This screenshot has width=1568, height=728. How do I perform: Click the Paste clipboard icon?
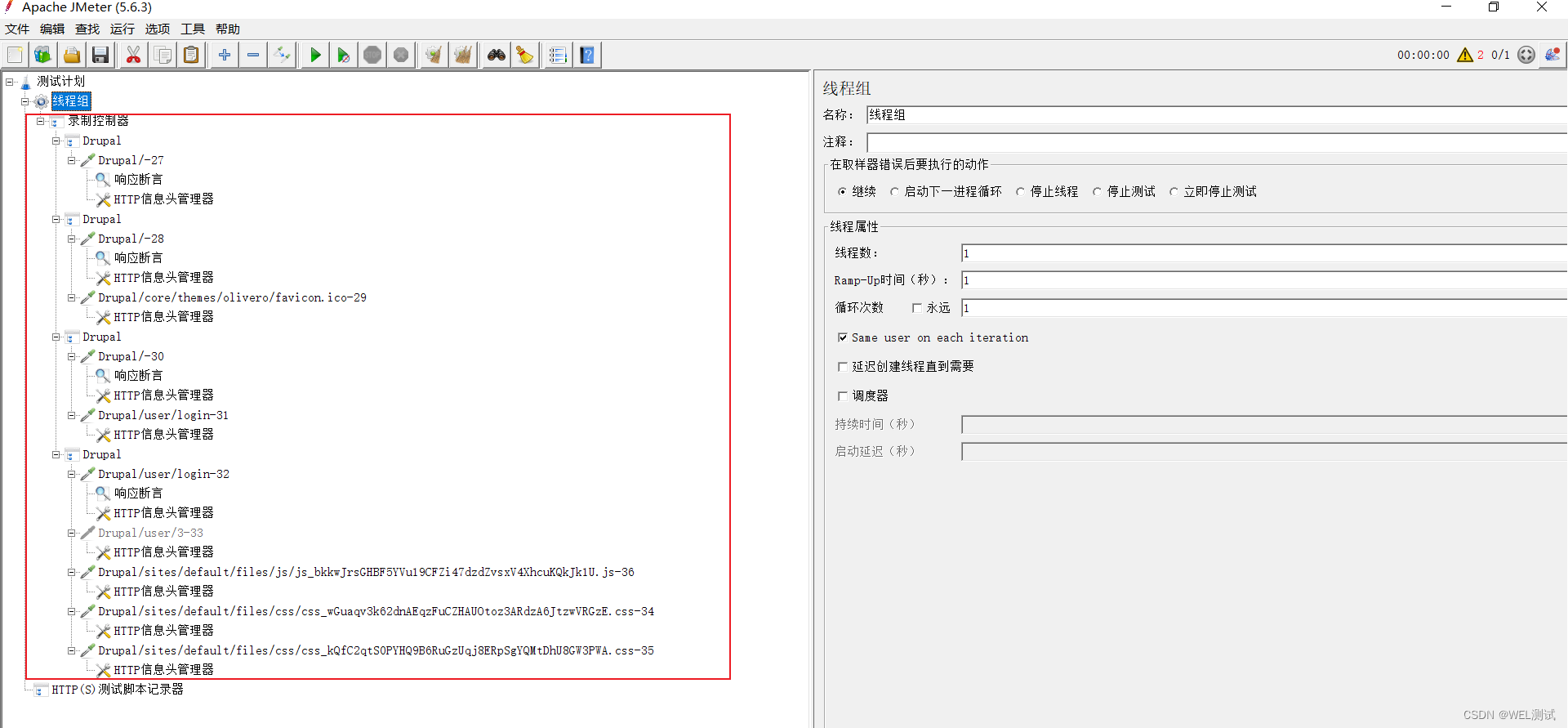click(x=191, y=55)
